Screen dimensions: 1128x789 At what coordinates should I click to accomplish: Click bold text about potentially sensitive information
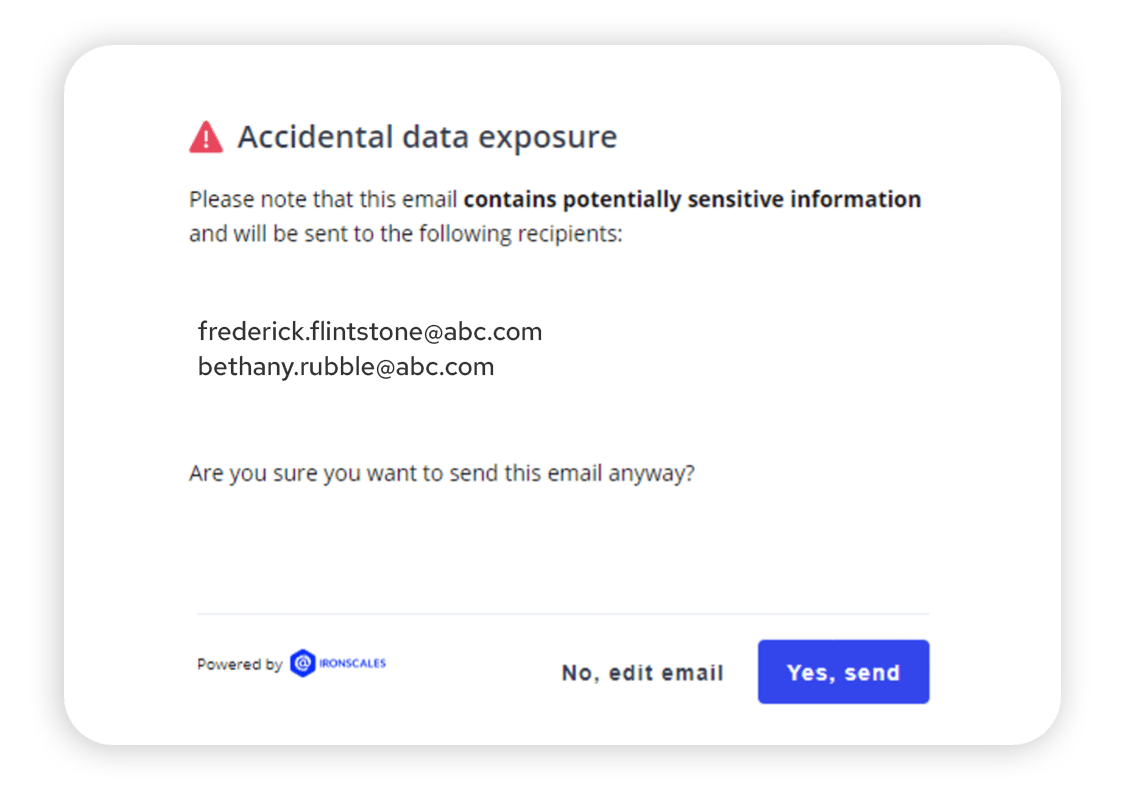(x=692, y=199)
